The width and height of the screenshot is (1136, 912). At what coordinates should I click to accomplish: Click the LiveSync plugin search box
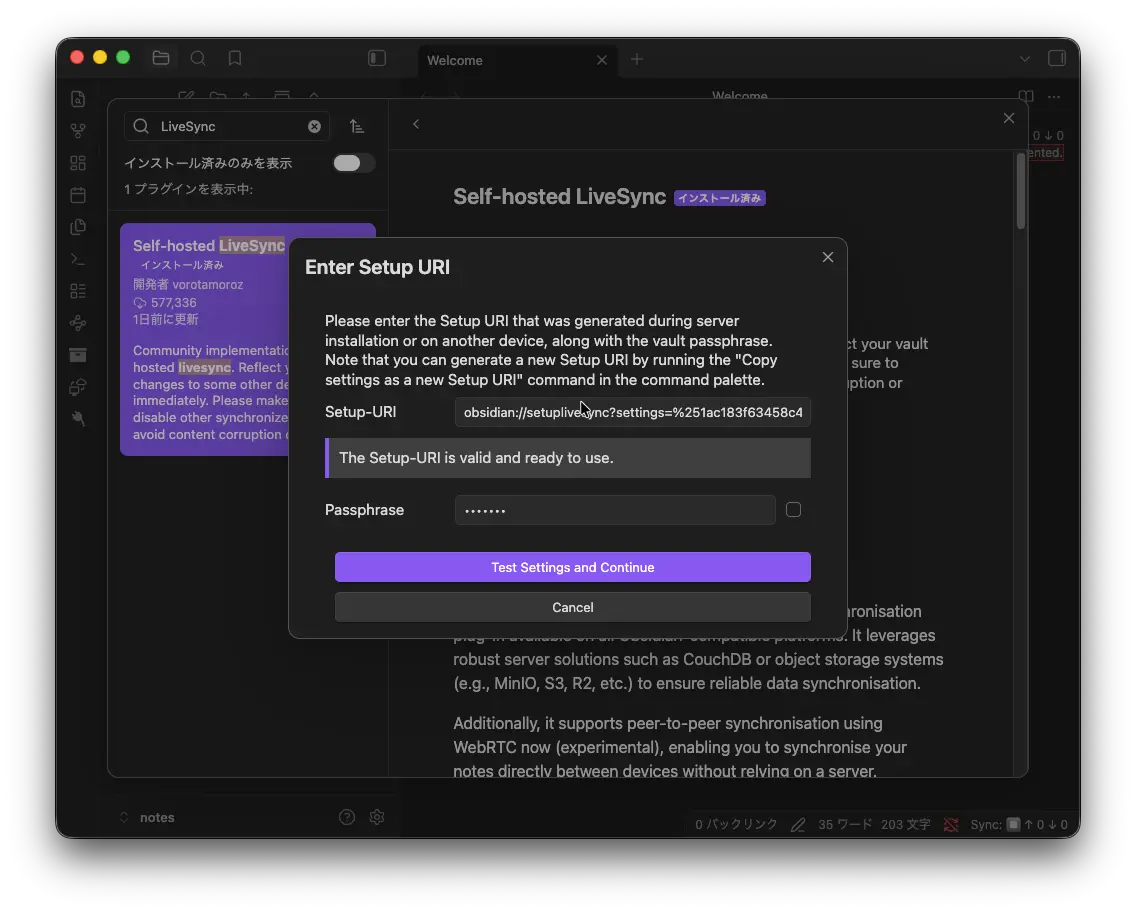click(x=227, y=126)
